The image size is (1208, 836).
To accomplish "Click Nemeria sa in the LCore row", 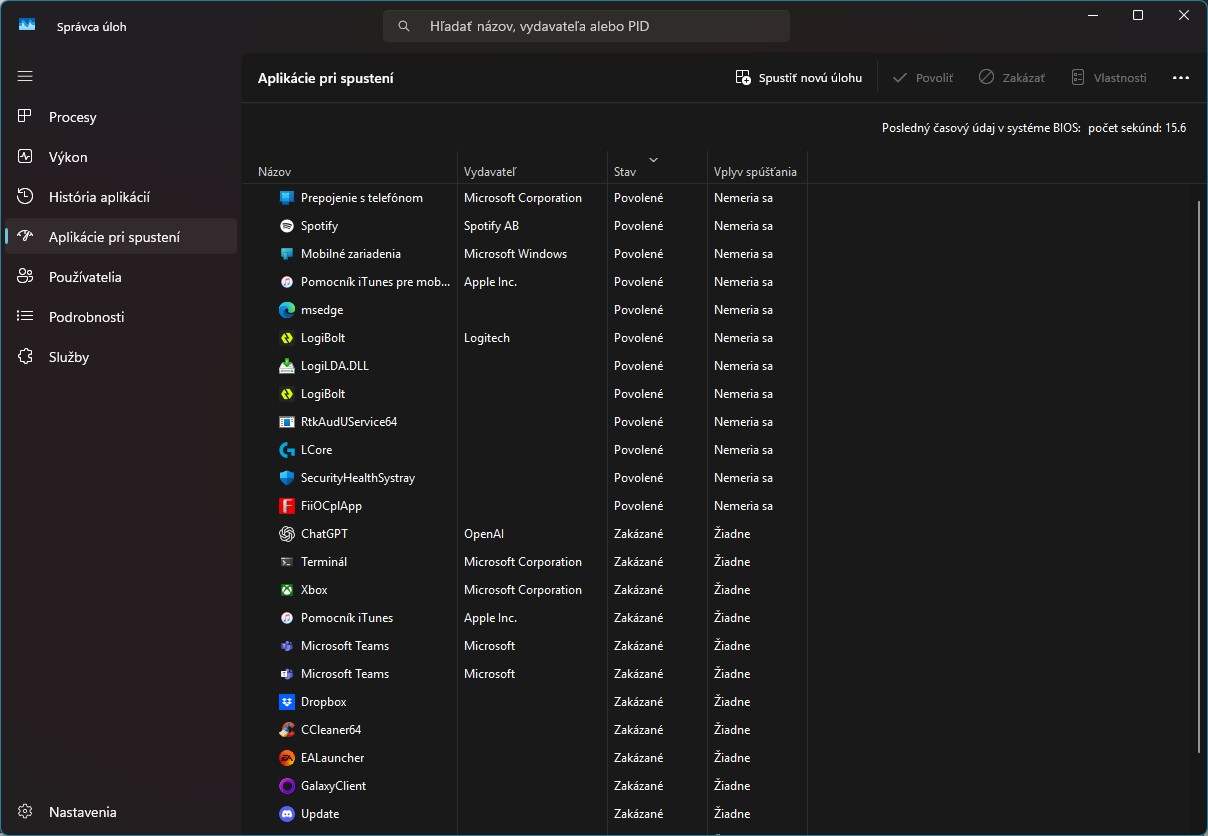I will (743, 450).
